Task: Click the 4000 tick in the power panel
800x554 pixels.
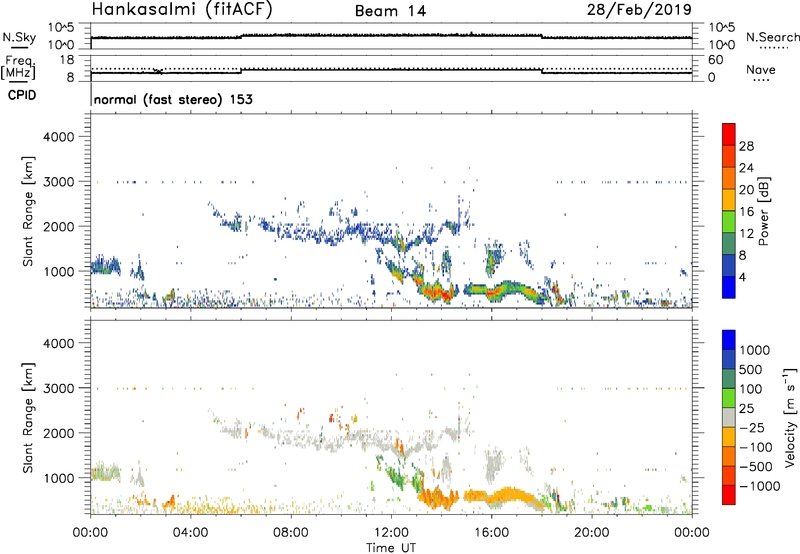Action: point(58,137)
